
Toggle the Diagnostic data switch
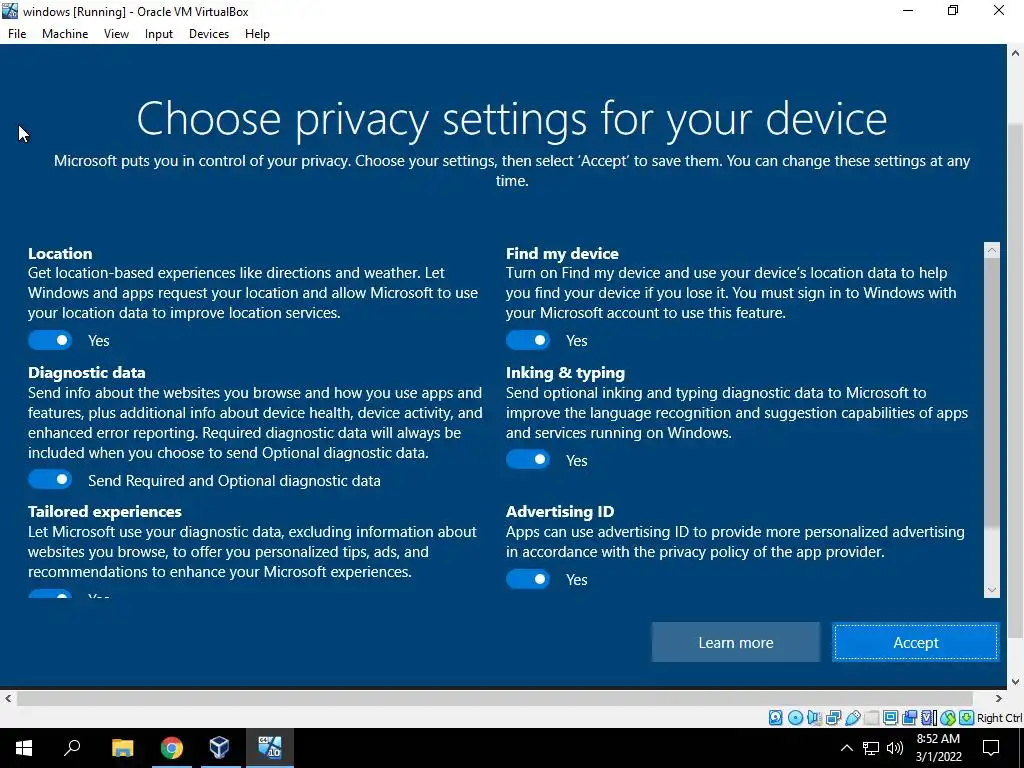(50, 480)
